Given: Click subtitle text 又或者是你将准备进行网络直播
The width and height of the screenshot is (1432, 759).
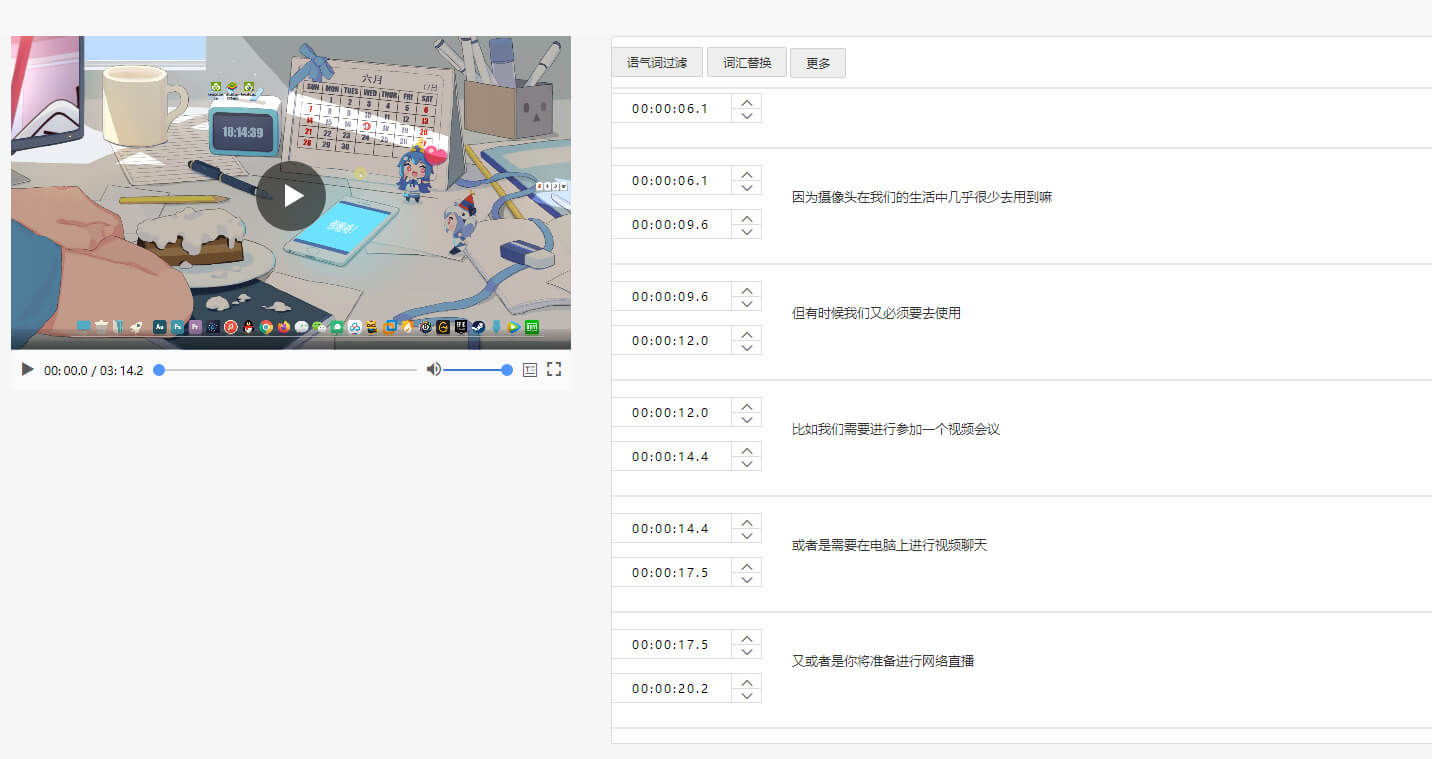Looking at the screenshot, I should pos(883,662).
